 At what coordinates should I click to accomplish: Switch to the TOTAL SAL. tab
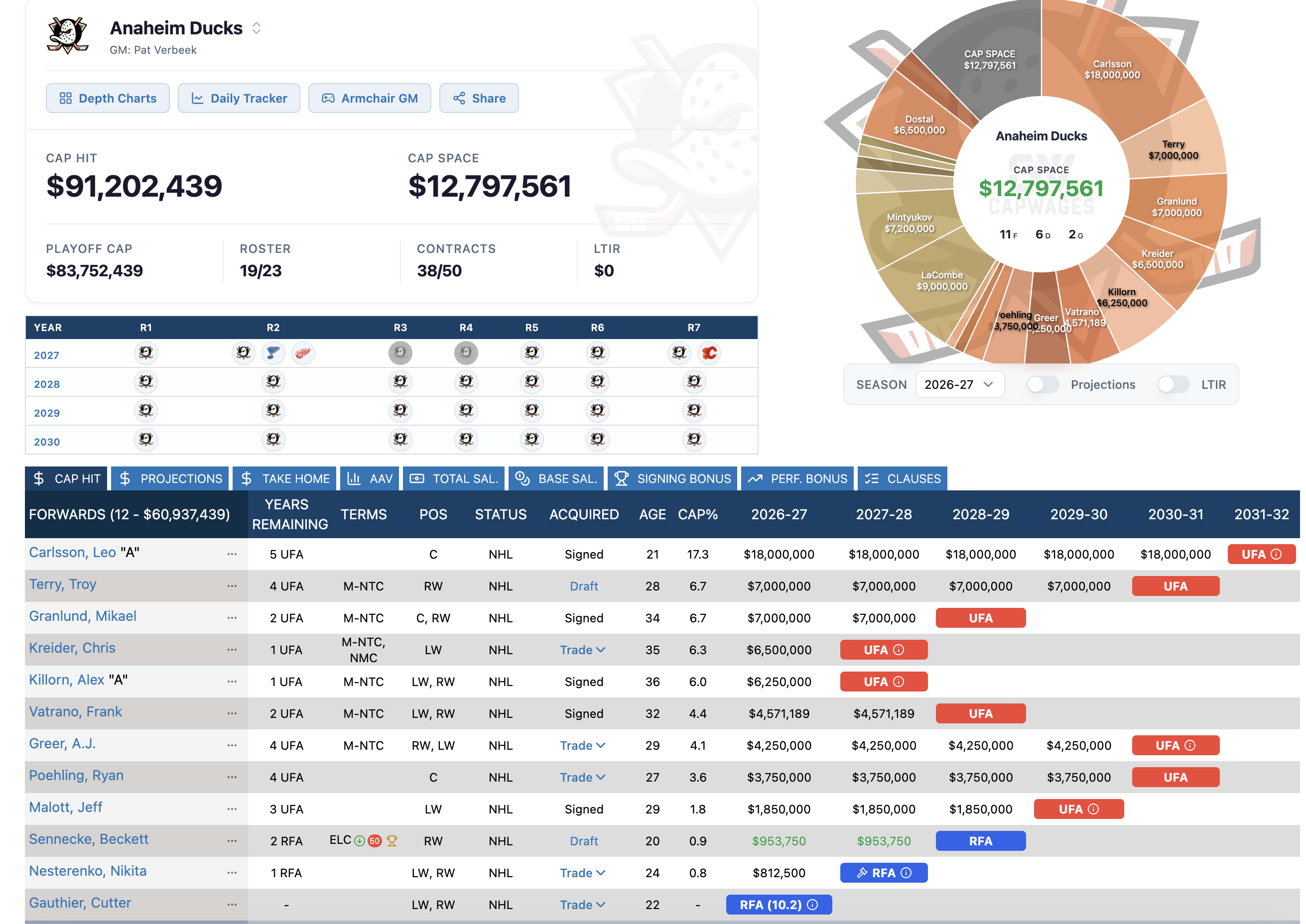[x=454, y=478]
